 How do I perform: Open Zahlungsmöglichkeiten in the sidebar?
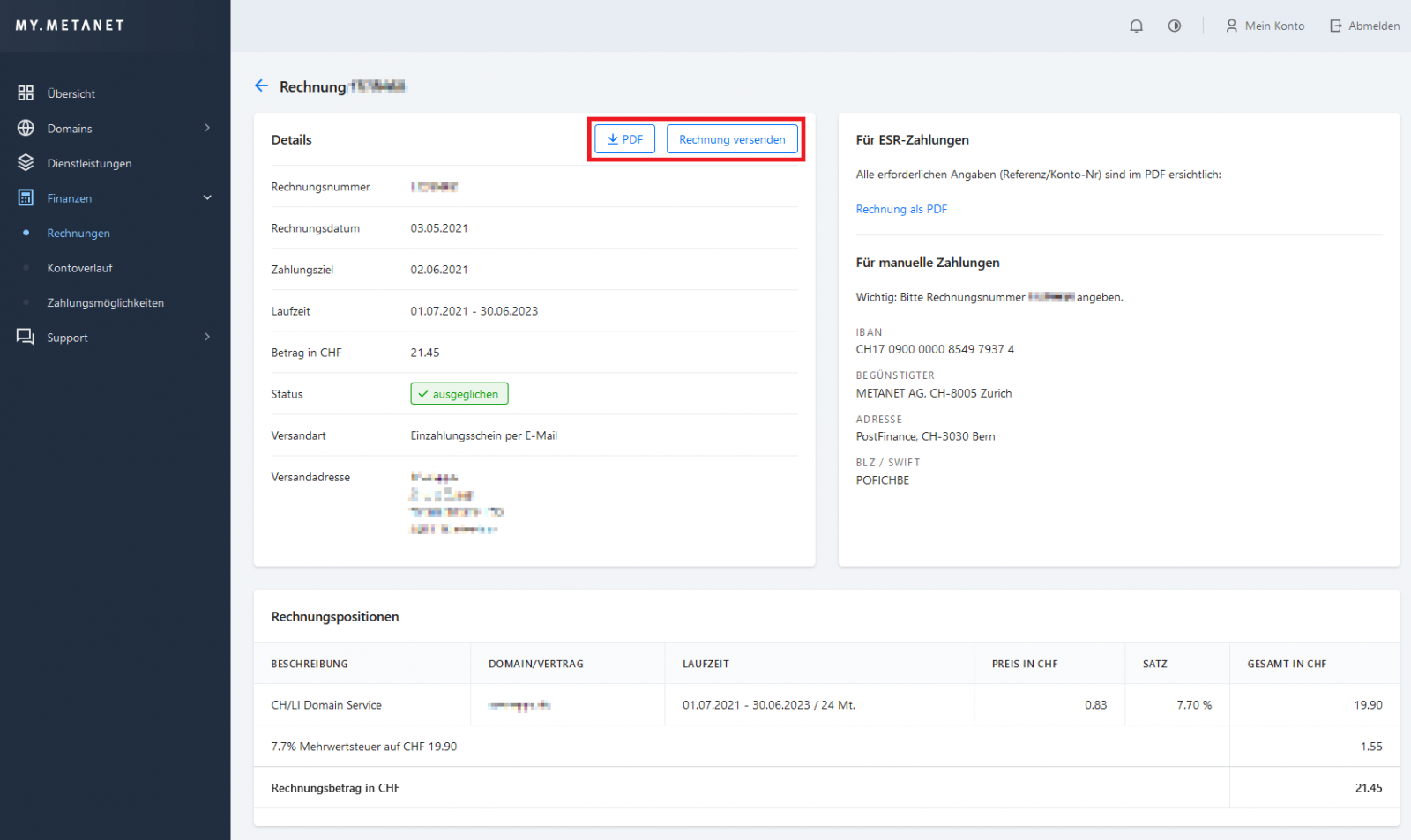(x=105, y=303)
